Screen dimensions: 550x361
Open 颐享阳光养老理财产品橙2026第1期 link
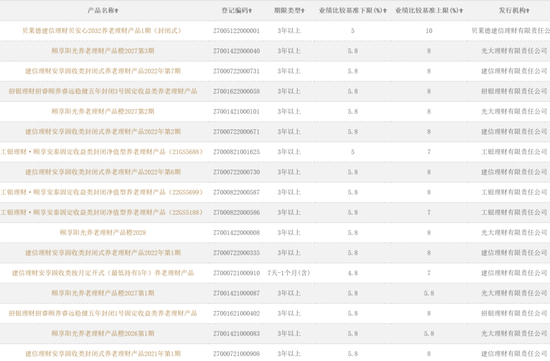point(103,334)
